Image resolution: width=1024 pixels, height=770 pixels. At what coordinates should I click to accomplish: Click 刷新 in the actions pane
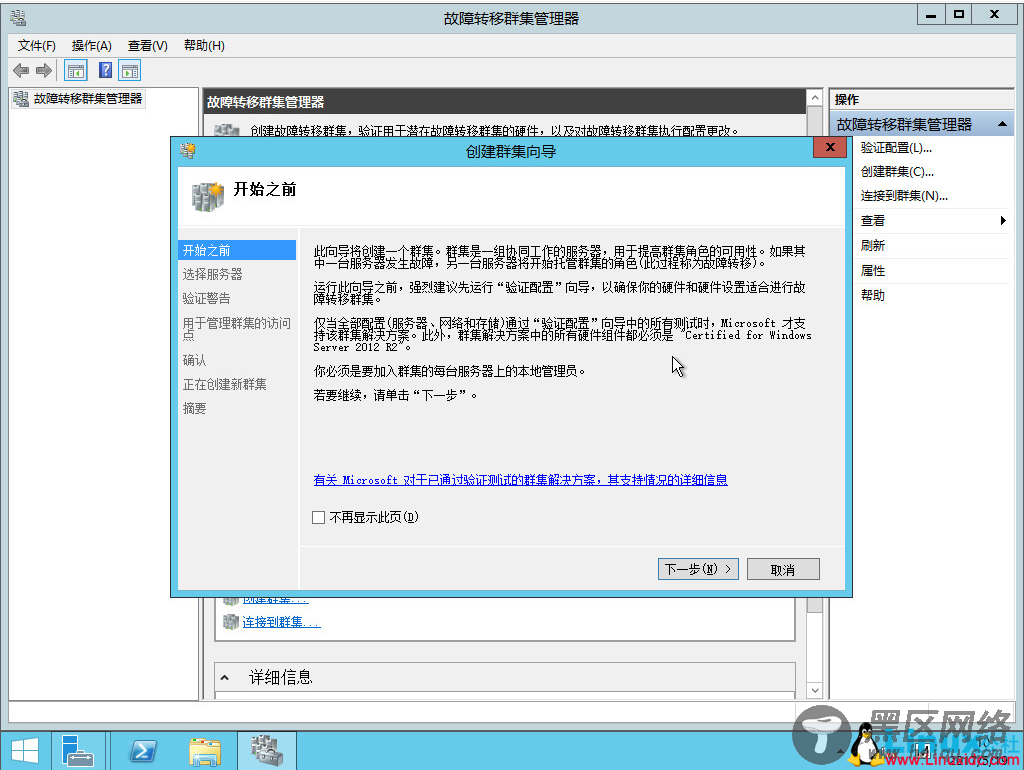(872, 246)
